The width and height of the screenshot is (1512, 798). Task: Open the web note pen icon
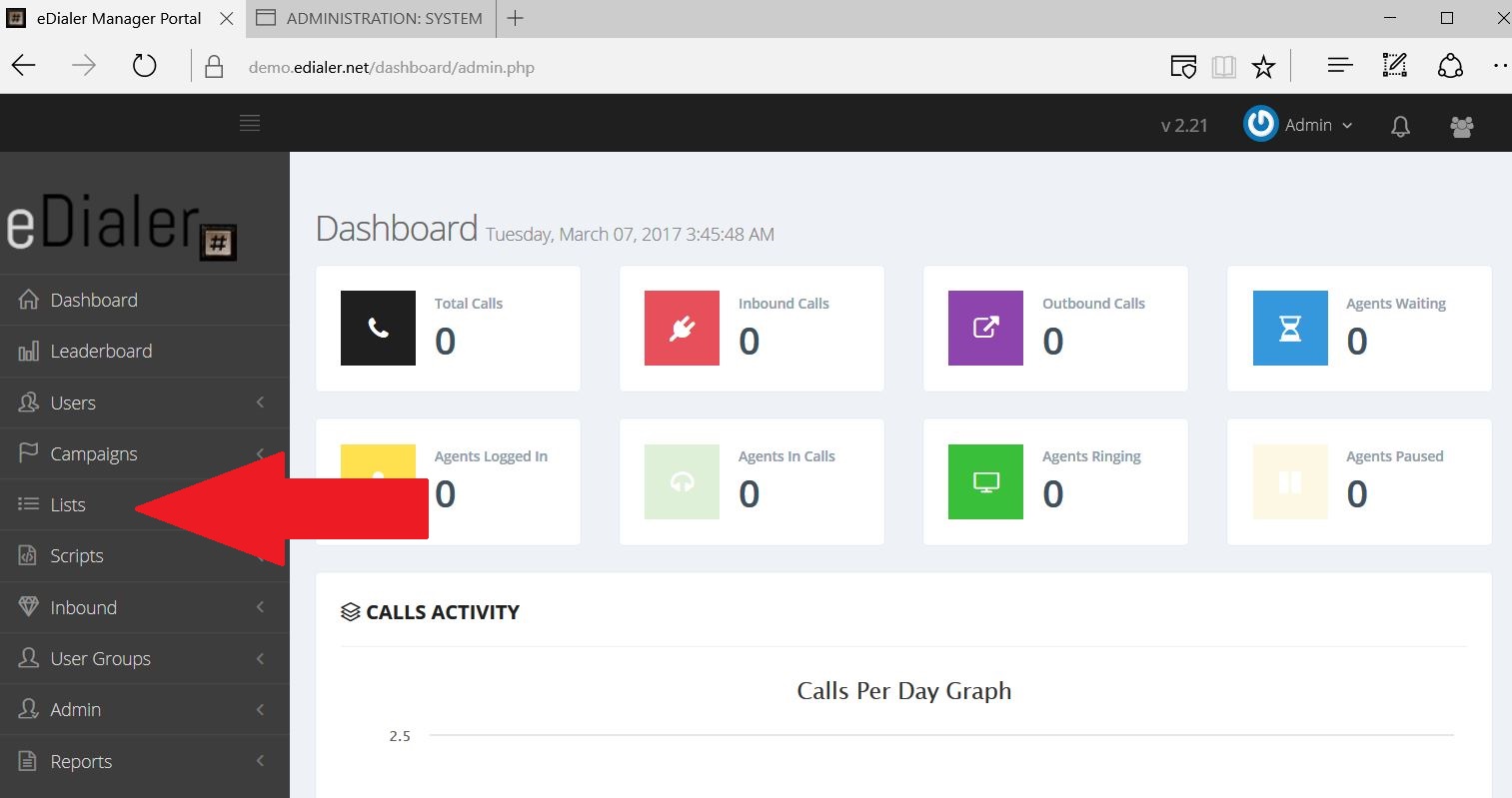(x=1394, y=66)
